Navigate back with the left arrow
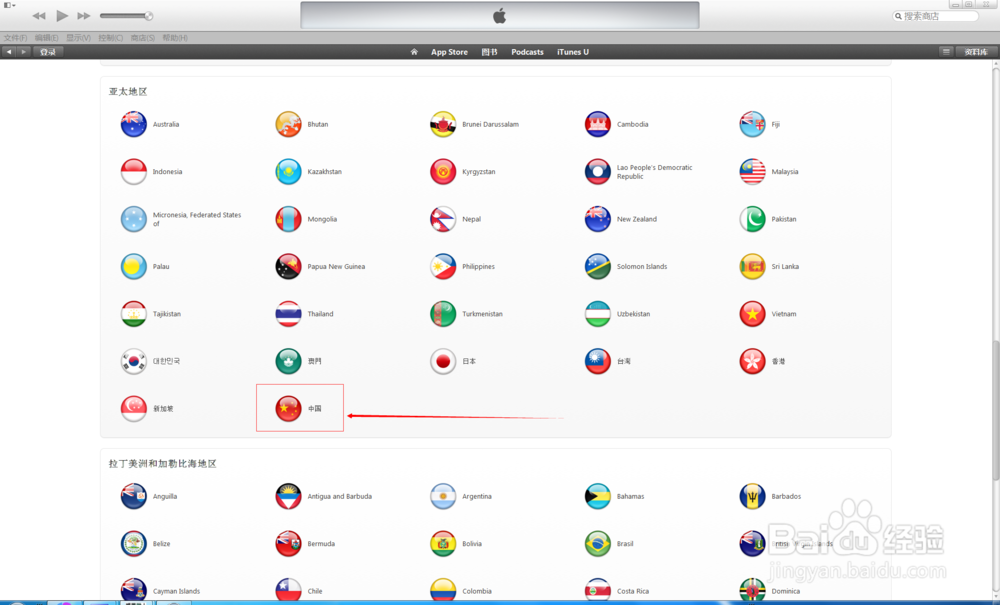Screen dimensions: 1000x605 [x=9, y=52]
